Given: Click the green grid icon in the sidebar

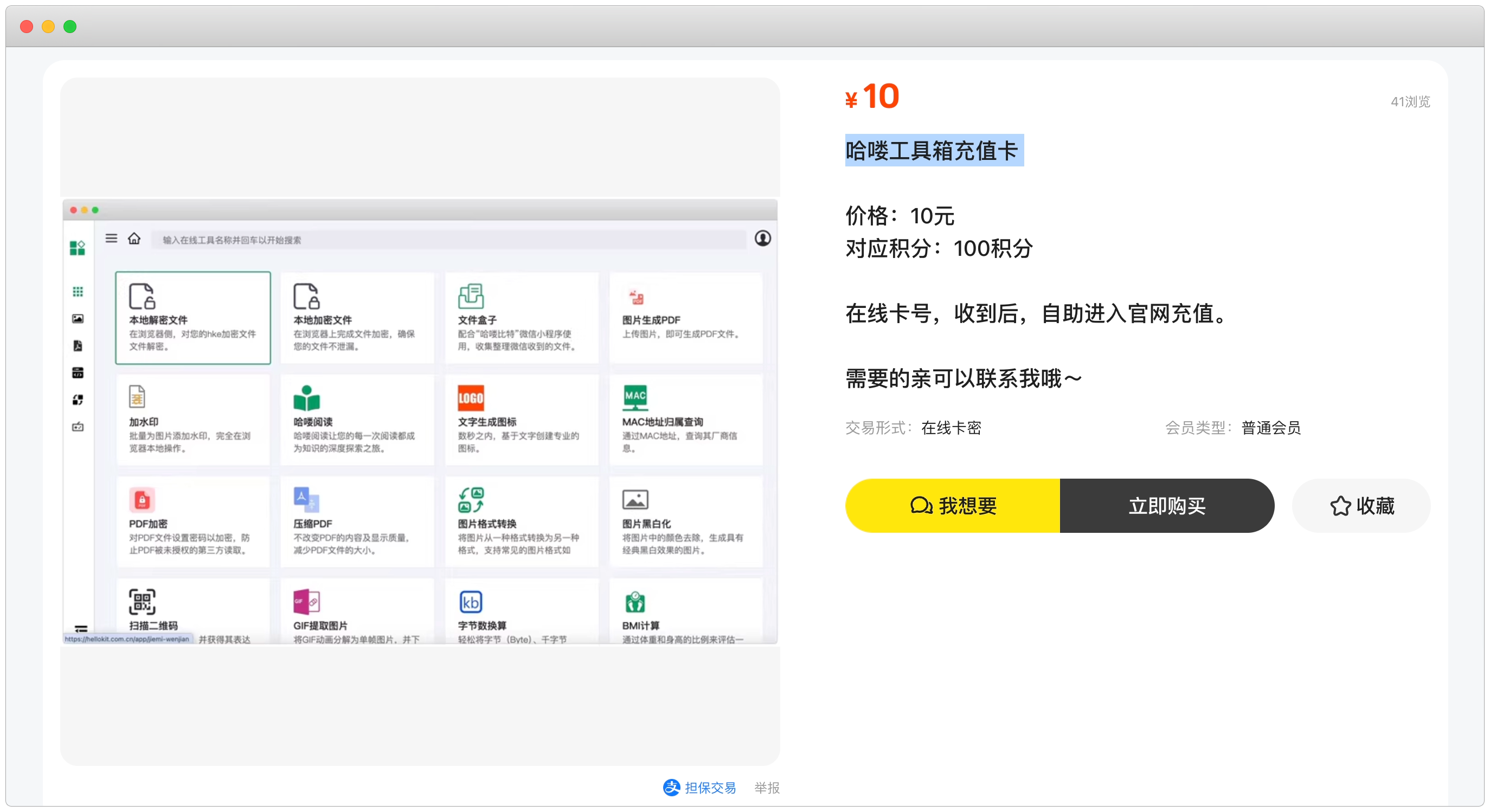Looking at the screenshot, I should click(x=78, y=292).
